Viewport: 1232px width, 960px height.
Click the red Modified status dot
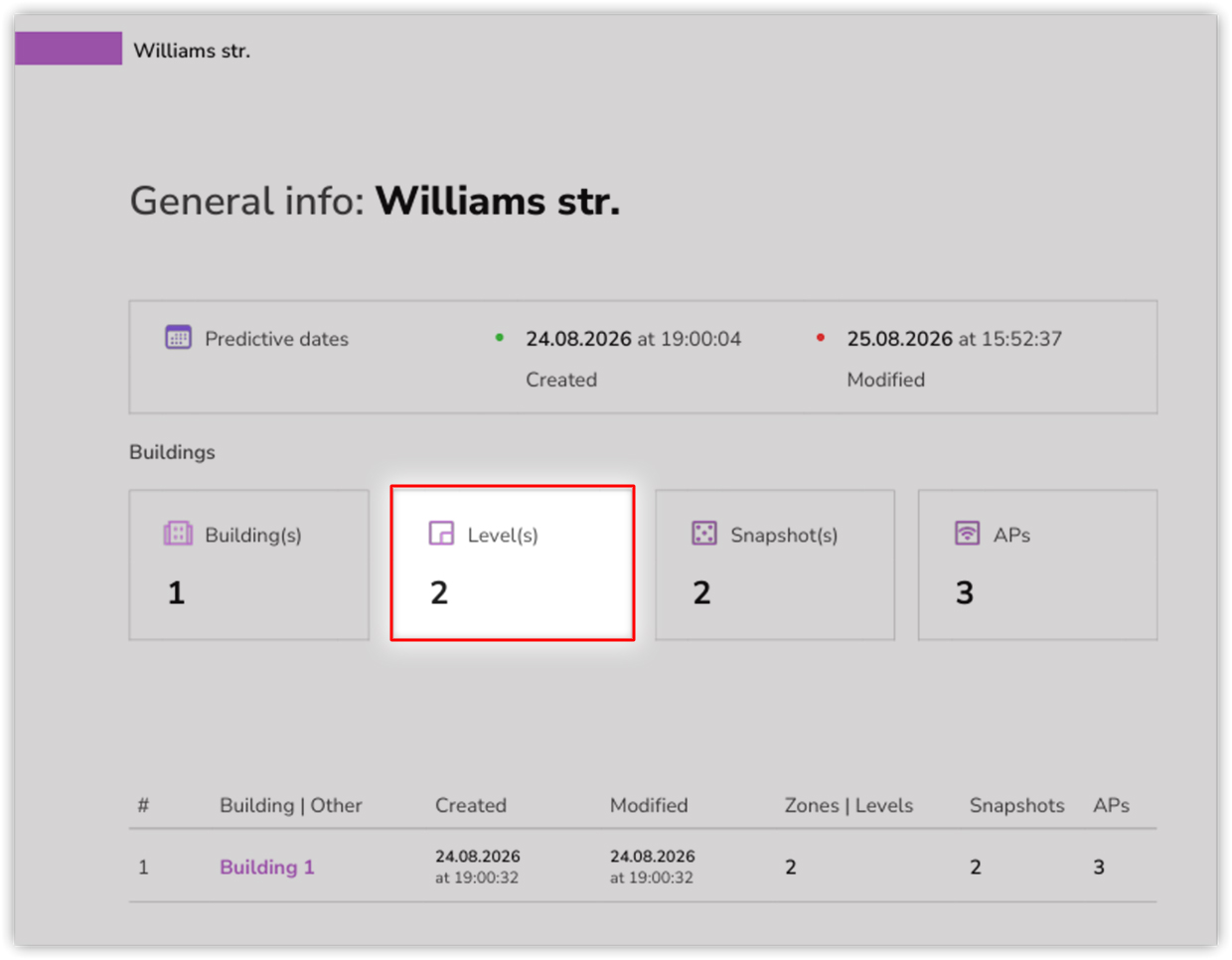(821, 338)
